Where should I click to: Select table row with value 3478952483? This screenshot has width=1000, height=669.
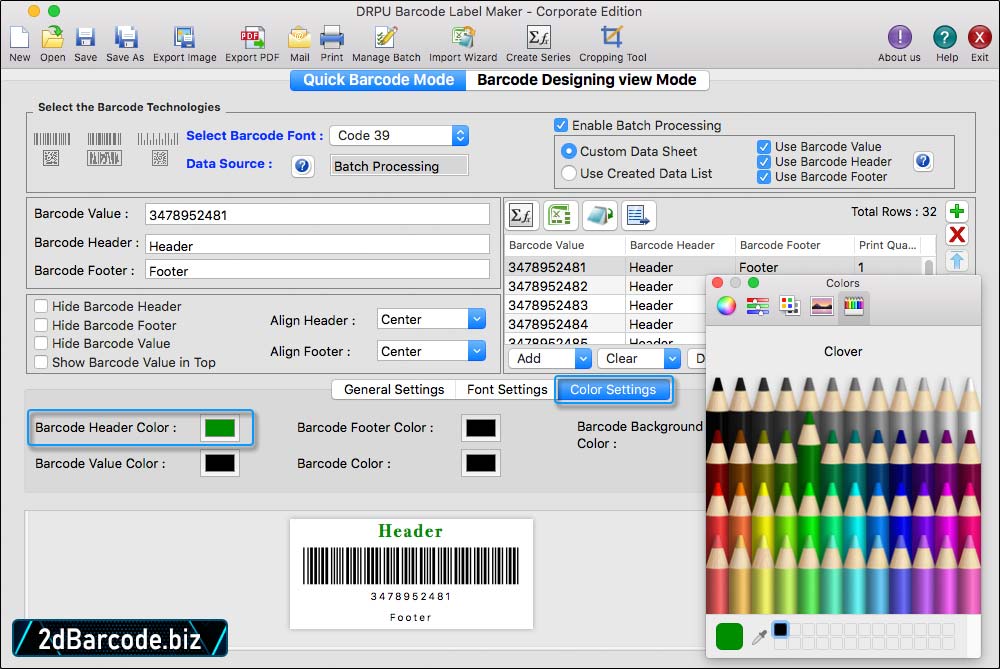(605, 305)
